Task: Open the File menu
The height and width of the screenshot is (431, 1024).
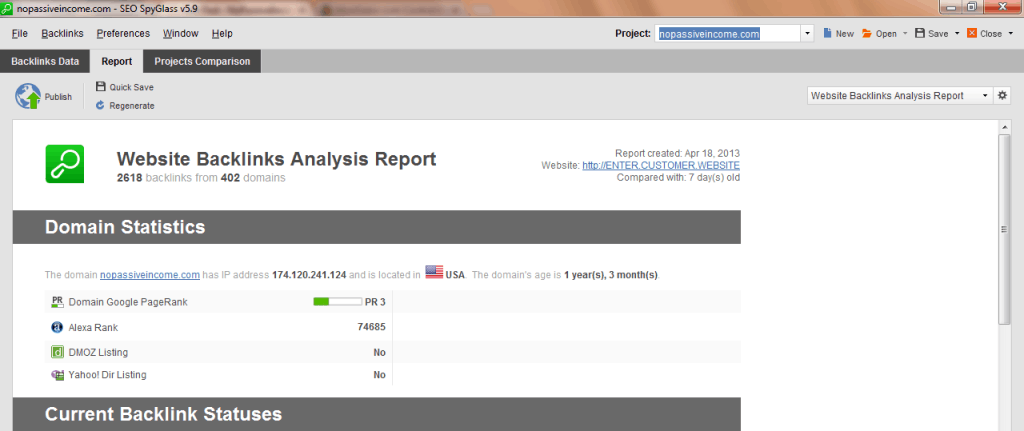Action: tap(20, 33)
